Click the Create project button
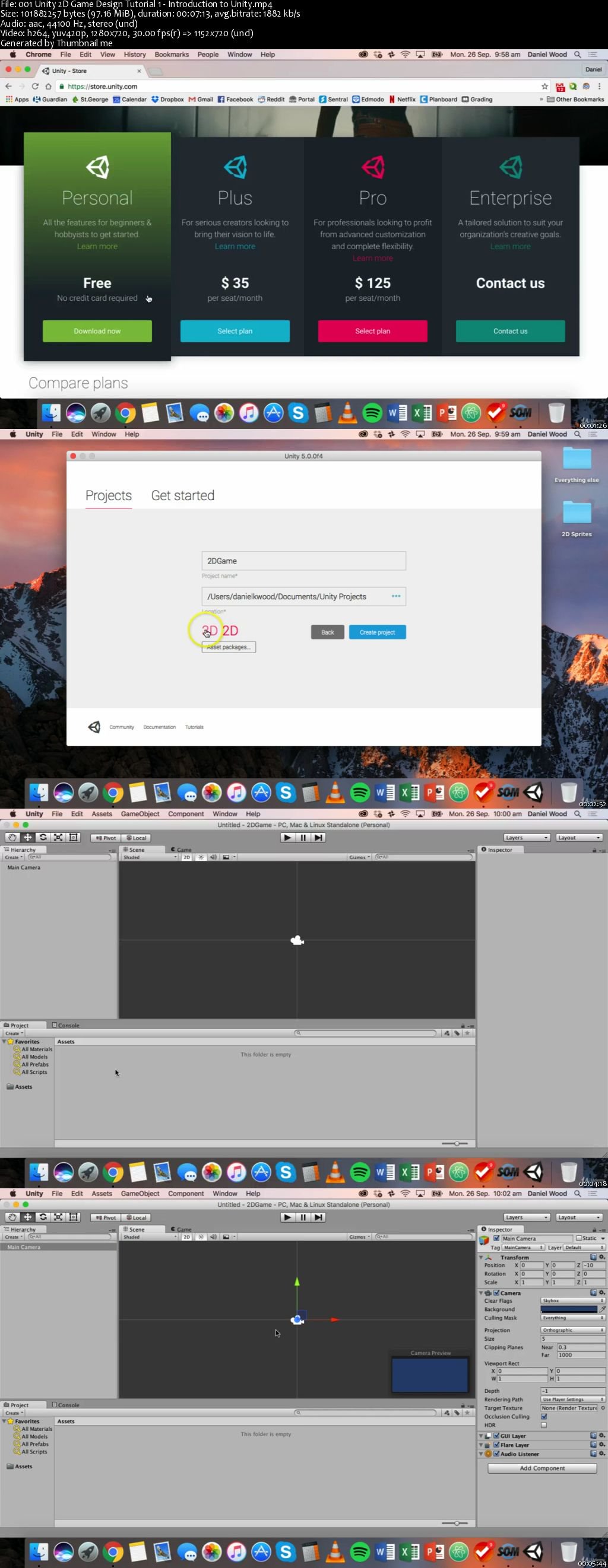This screenshot has height=1568, width=608. (x=377, y=632)
